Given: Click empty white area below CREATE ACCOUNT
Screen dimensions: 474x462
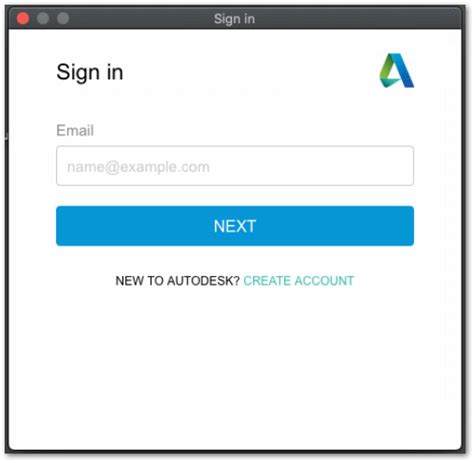Looking at the screenshot, I should pyautogui.click(x=235, y=367).
